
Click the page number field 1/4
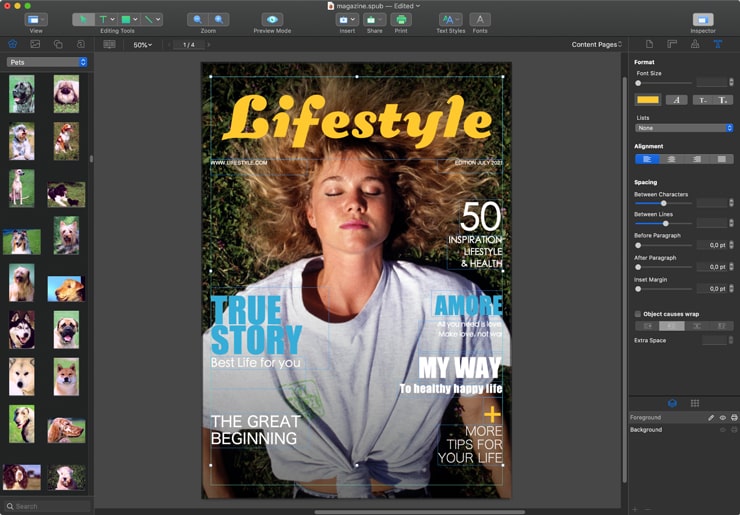(189, 45)
